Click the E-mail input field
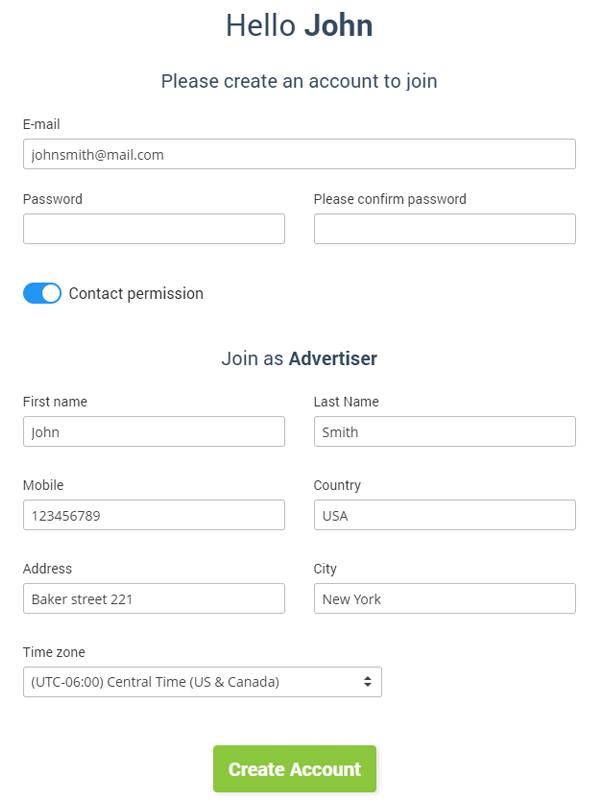The width and height of the screenshot is (600, 800). [299, 154]
